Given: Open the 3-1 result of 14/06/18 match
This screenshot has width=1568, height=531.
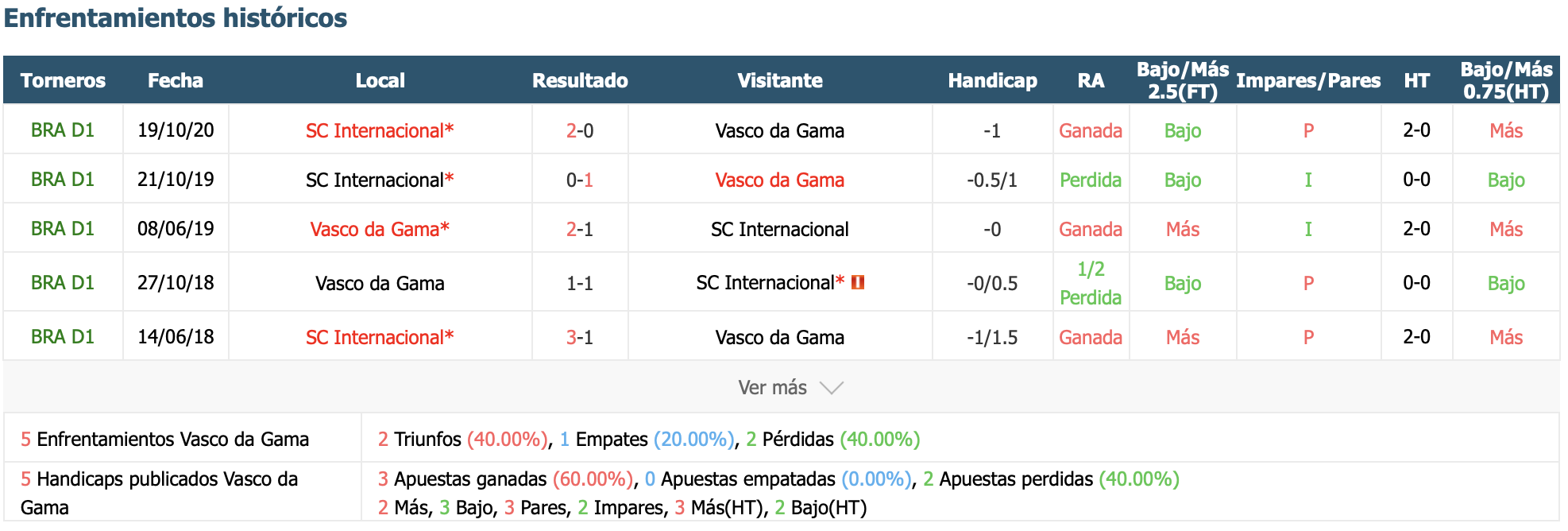Looking at the screenshot, I should coord(580,337).
